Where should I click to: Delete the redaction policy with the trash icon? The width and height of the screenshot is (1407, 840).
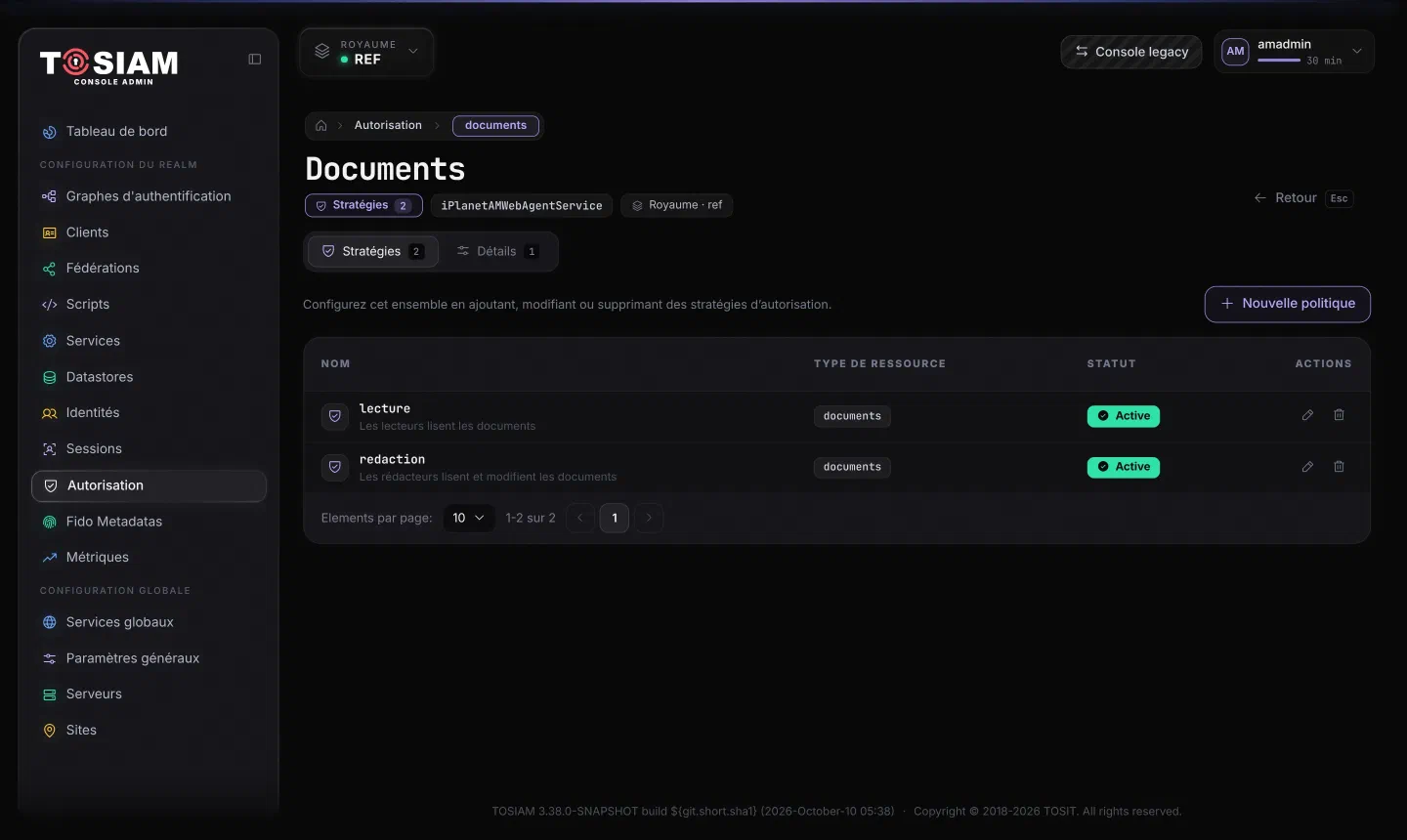click(1340, 467)
